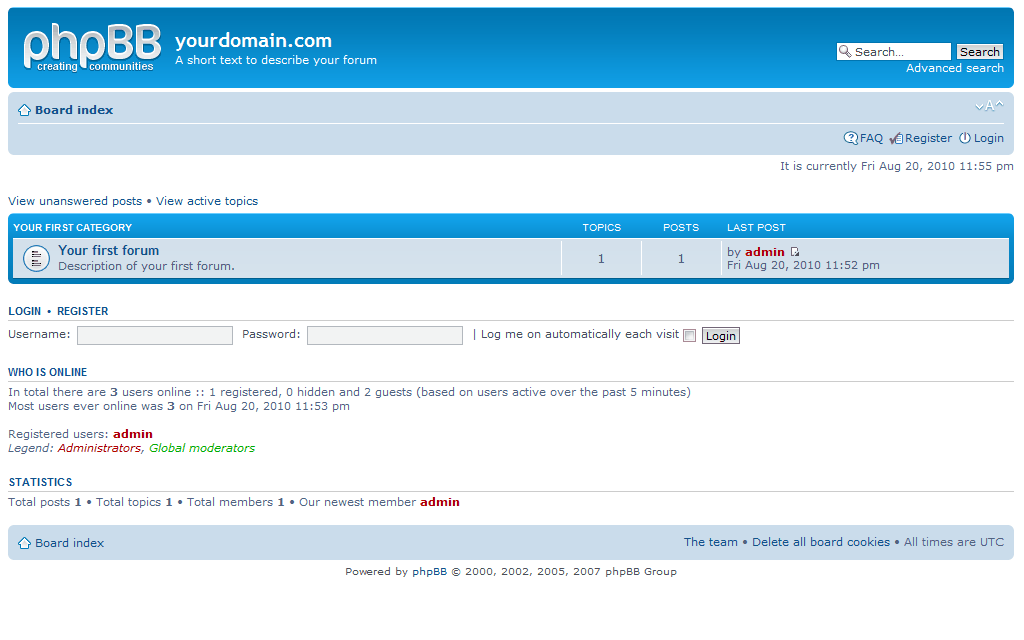
Task: Open Login link in top navigation
Action: [x=988, y=138]
